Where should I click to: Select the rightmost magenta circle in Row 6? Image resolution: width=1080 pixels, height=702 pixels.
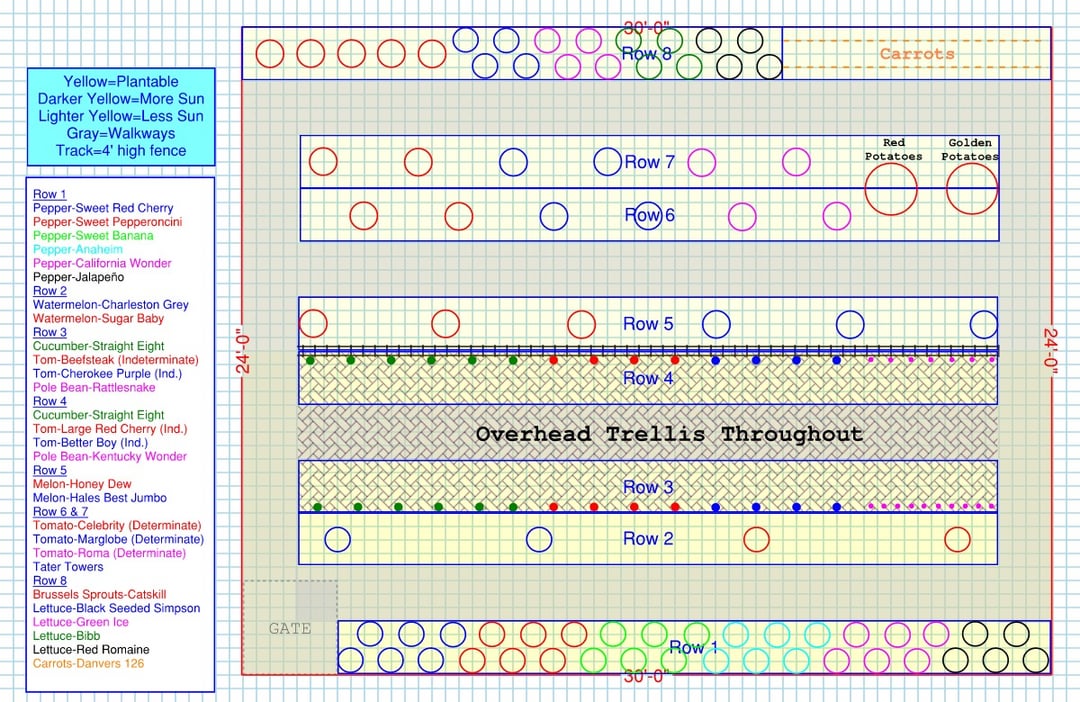tap(836, 216)
